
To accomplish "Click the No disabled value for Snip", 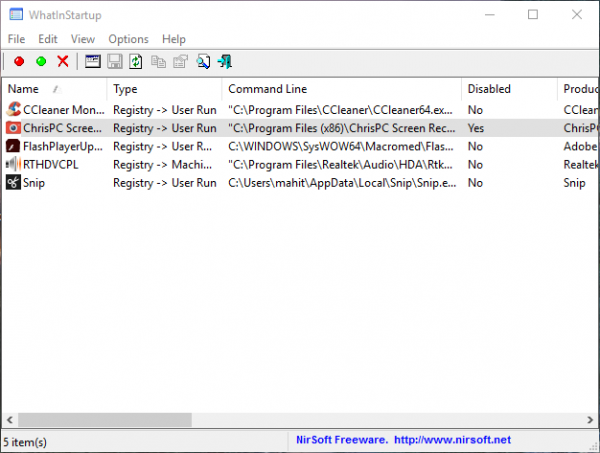I will coord(475,183).
